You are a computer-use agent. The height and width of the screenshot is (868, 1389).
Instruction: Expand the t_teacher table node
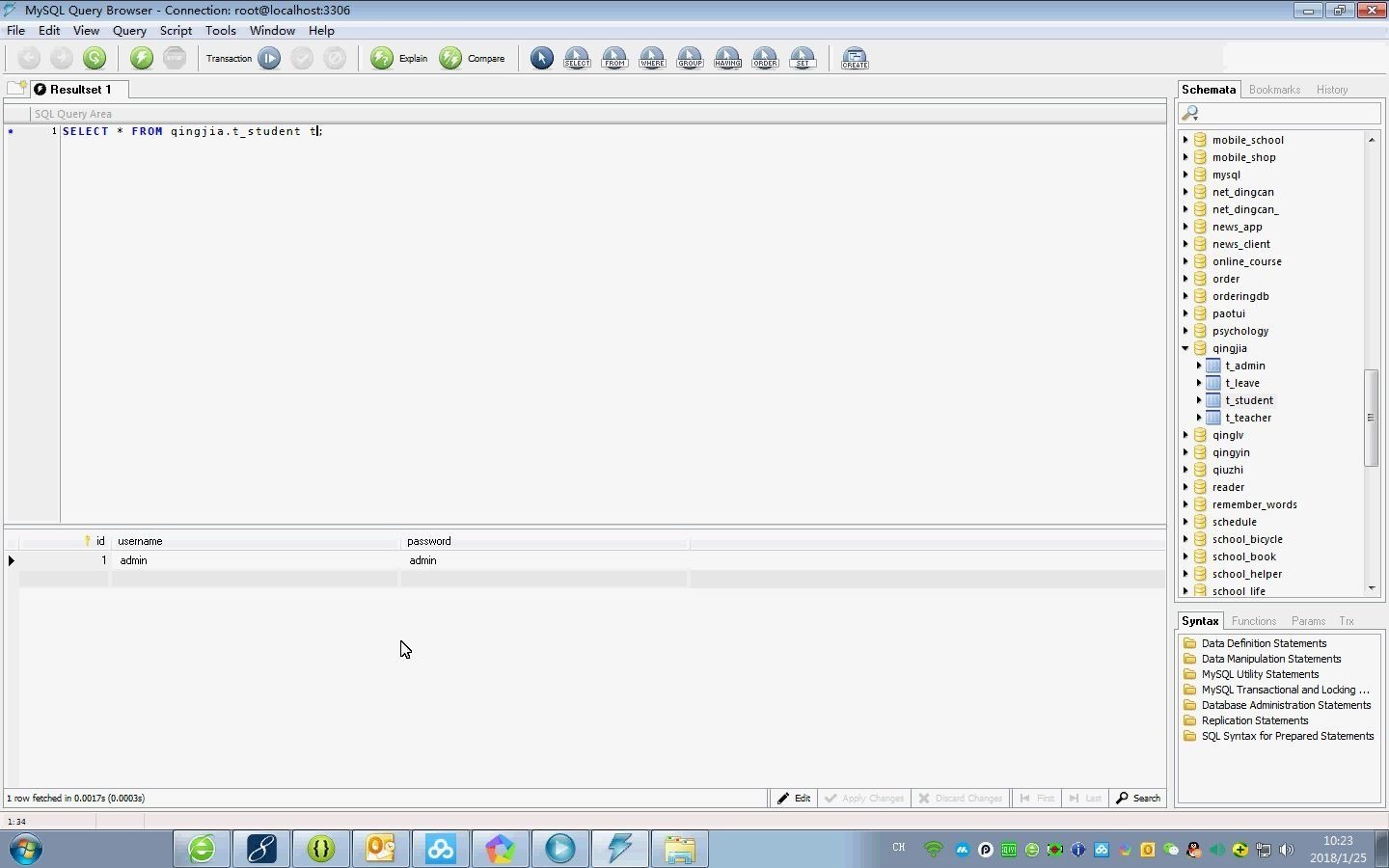tap(1199, 418)
